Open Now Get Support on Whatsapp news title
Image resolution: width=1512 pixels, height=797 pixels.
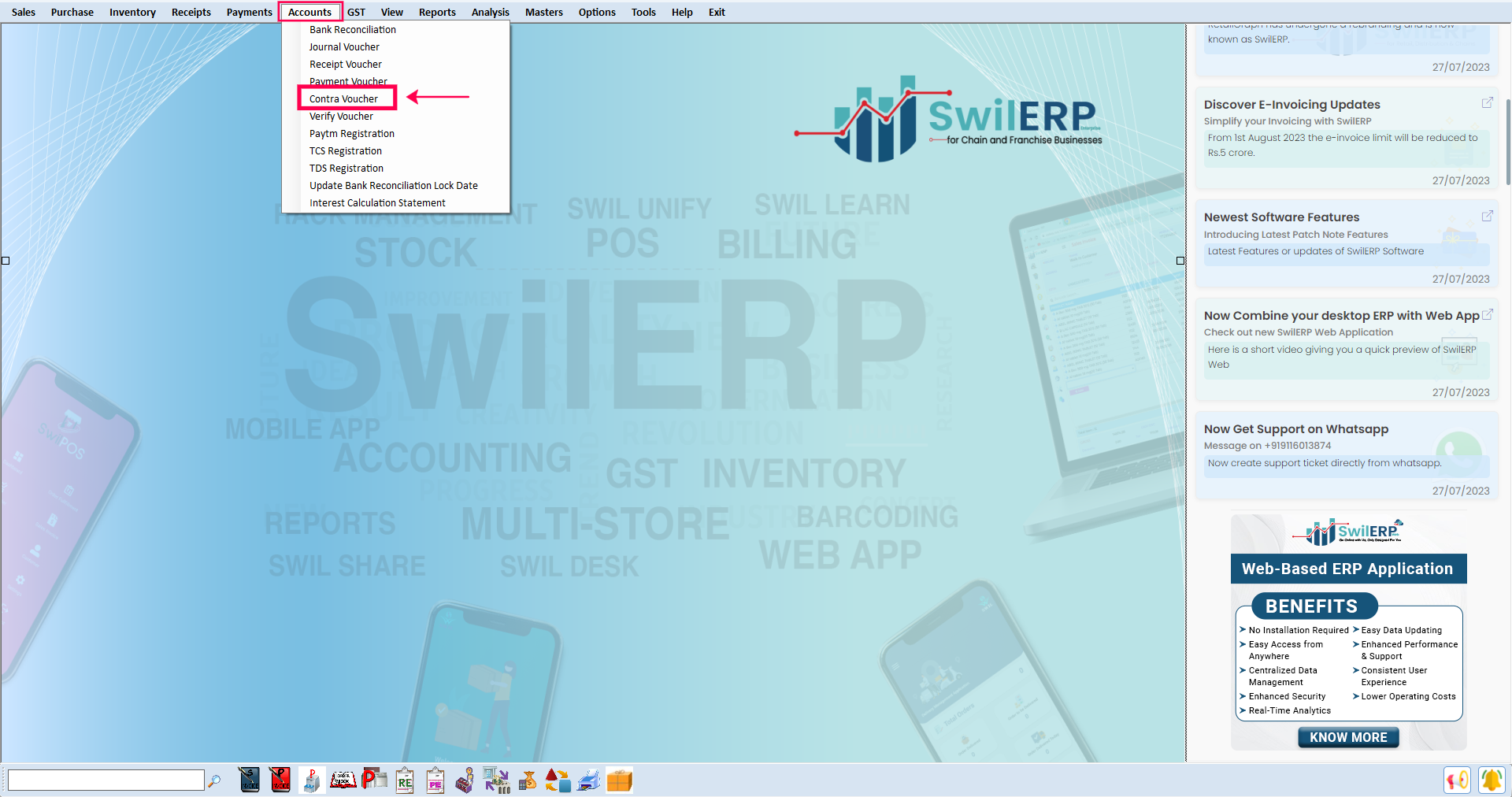pyautogui.click(x=1296, y=429)
